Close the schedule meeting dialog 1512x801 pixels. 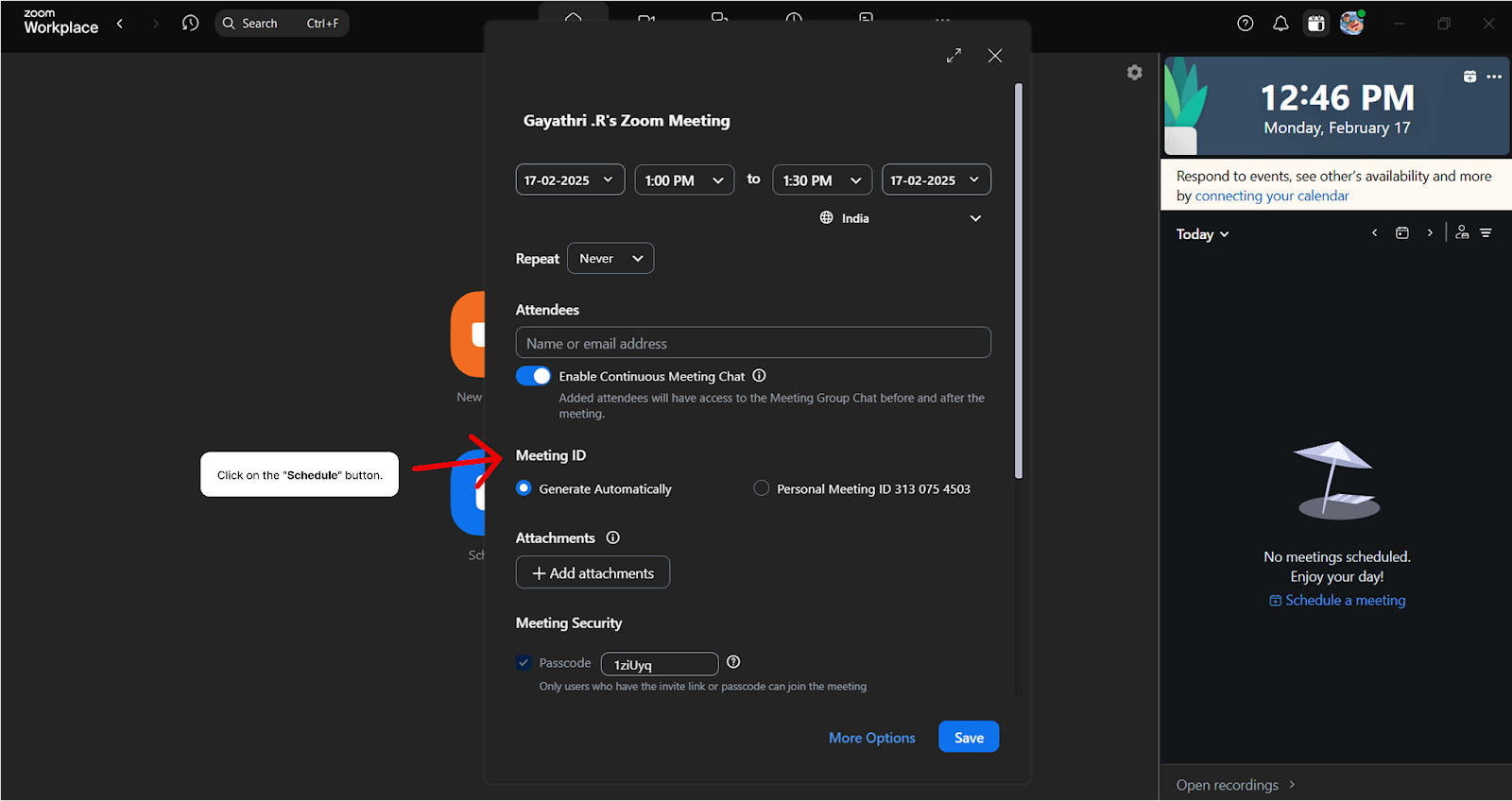pyautogui.click(x=995, y=56)
